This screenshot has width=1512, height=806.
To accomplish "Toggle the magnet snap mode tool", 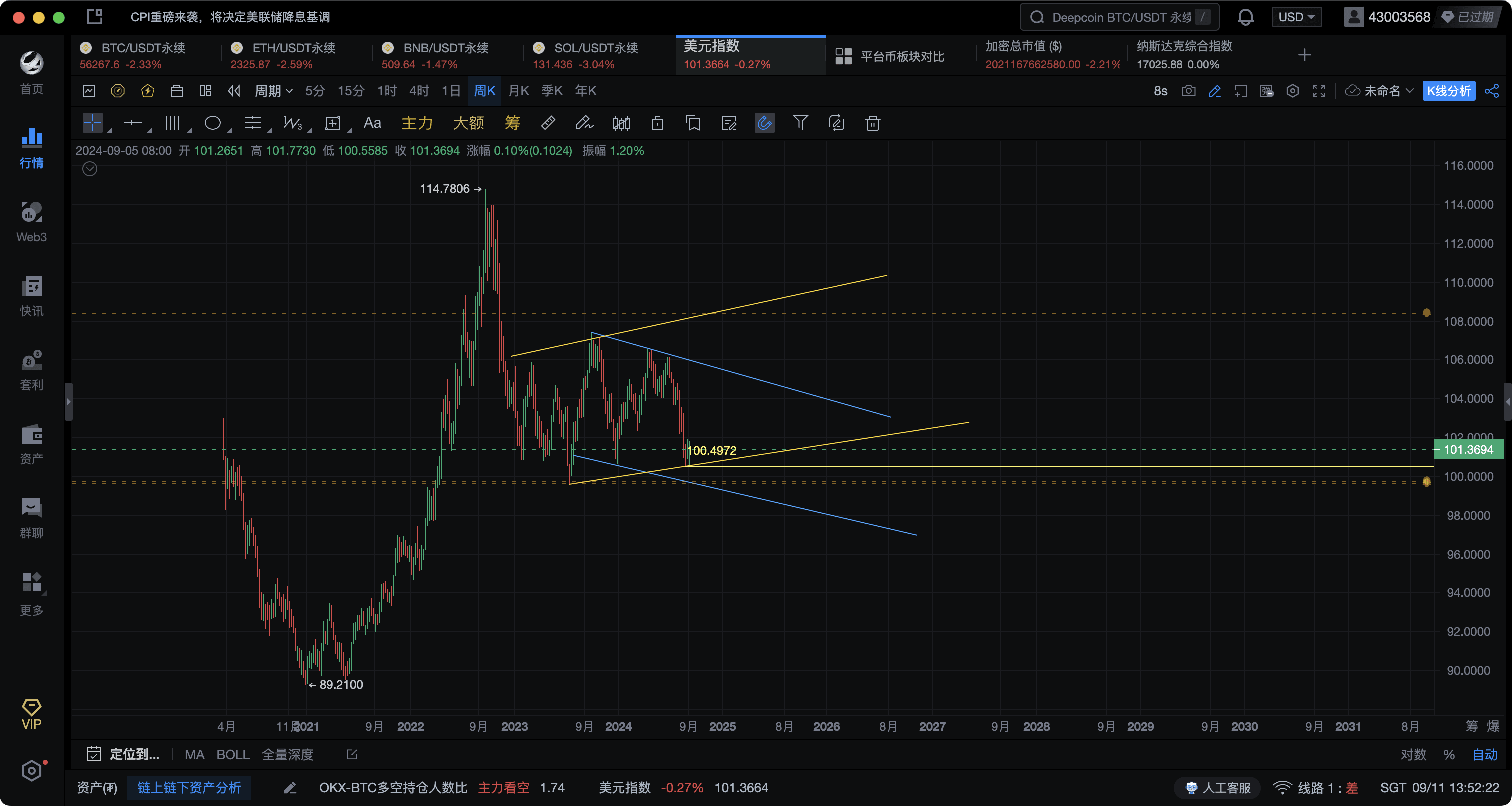I will (765, 122).
